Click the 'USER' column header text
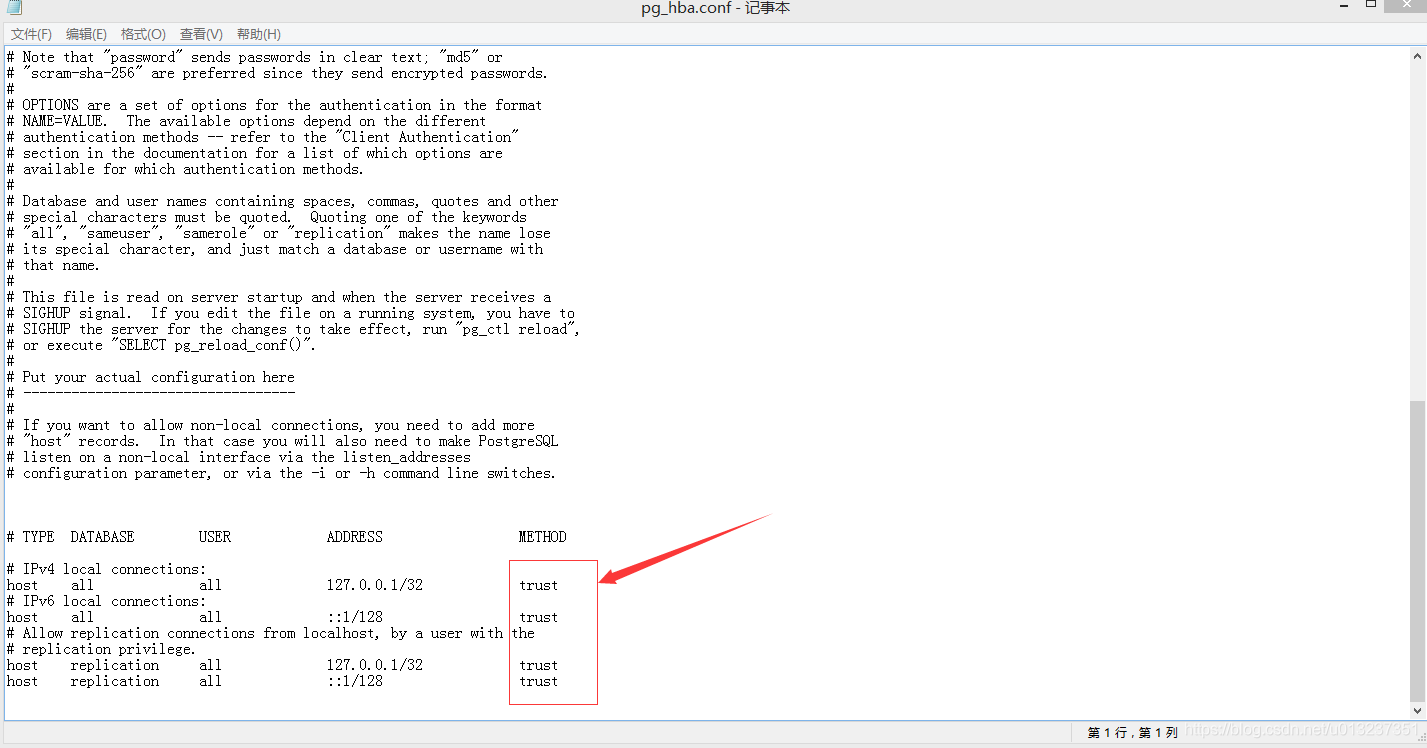Viewport: 1427px width, 748px height. 215,537
